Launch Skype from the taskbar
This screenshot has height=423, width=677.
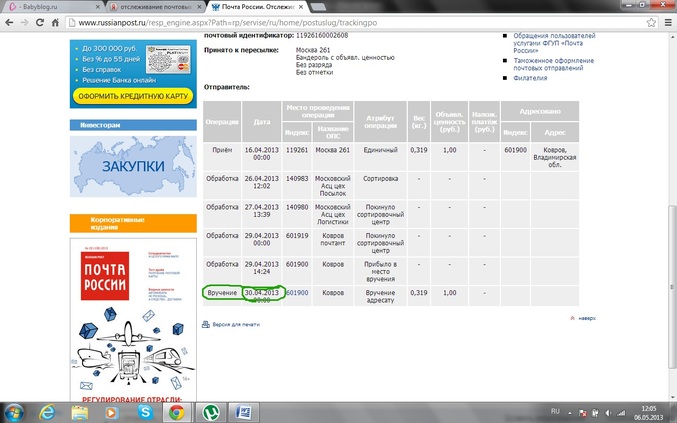point(147,411)
